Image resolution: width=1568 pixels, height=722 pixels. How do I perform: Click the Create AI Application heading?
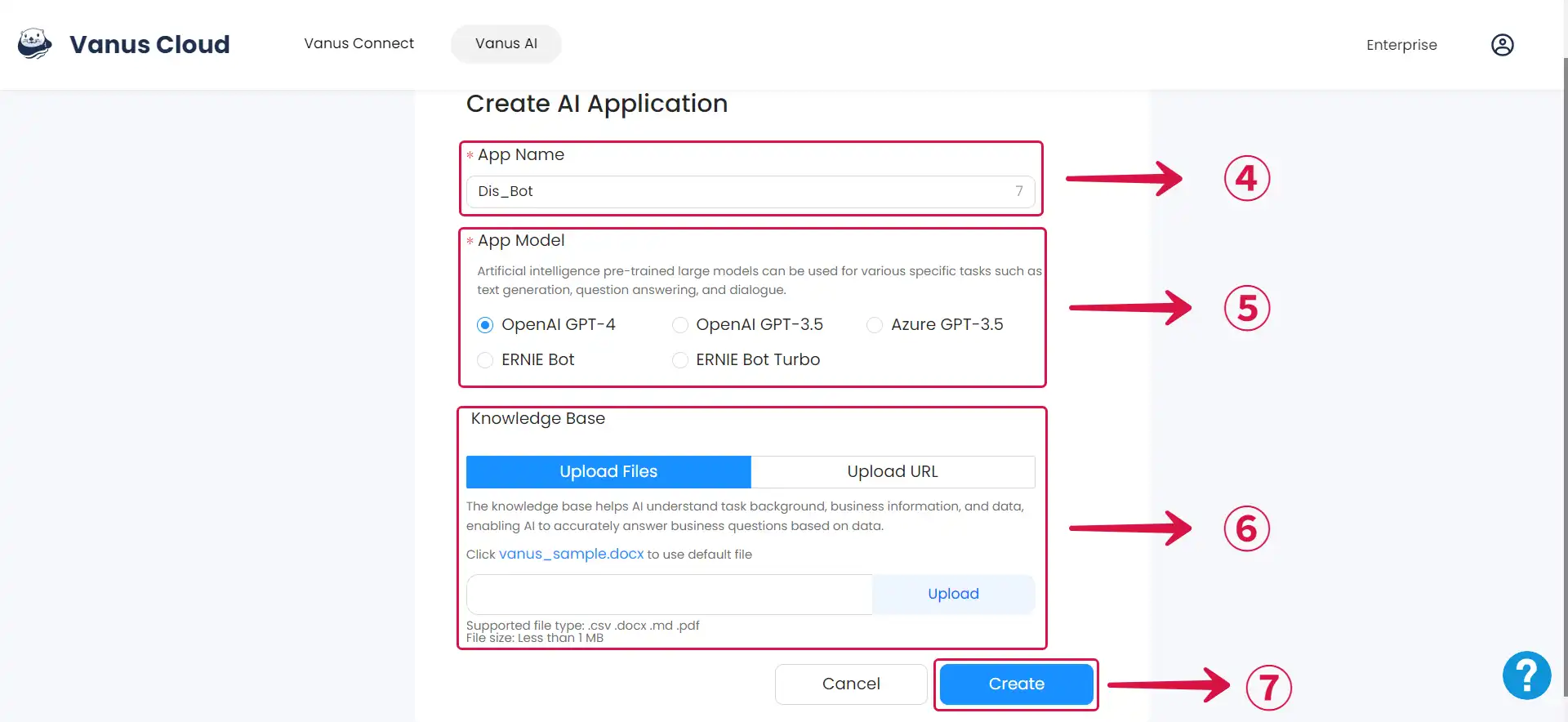click(597, 104)
